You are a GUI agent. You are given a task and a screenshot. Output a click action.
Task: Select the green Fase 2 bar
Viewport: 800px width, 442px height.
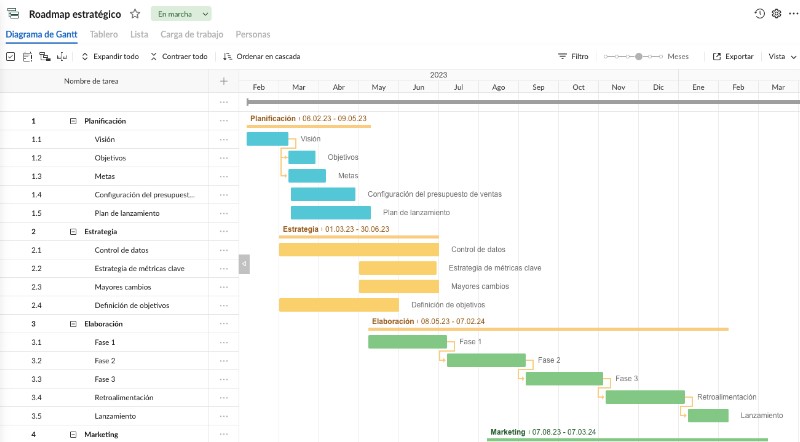tap(486, 360)
